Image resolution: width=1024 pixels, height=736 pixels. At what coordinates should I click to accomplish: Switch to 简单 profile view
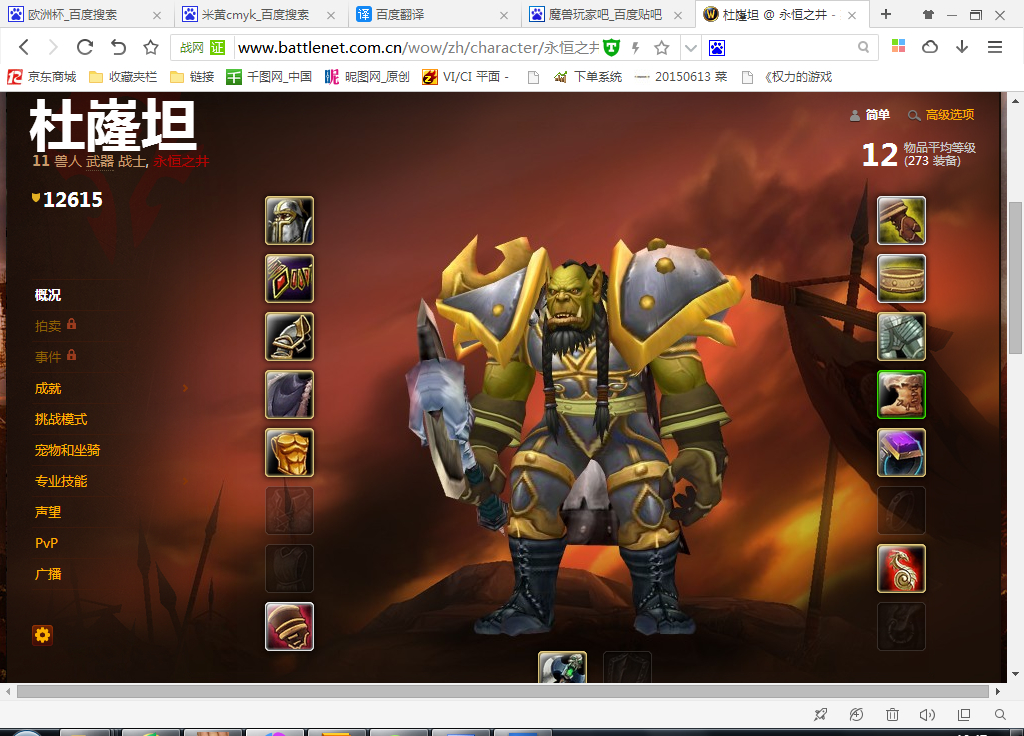(870, 115)
